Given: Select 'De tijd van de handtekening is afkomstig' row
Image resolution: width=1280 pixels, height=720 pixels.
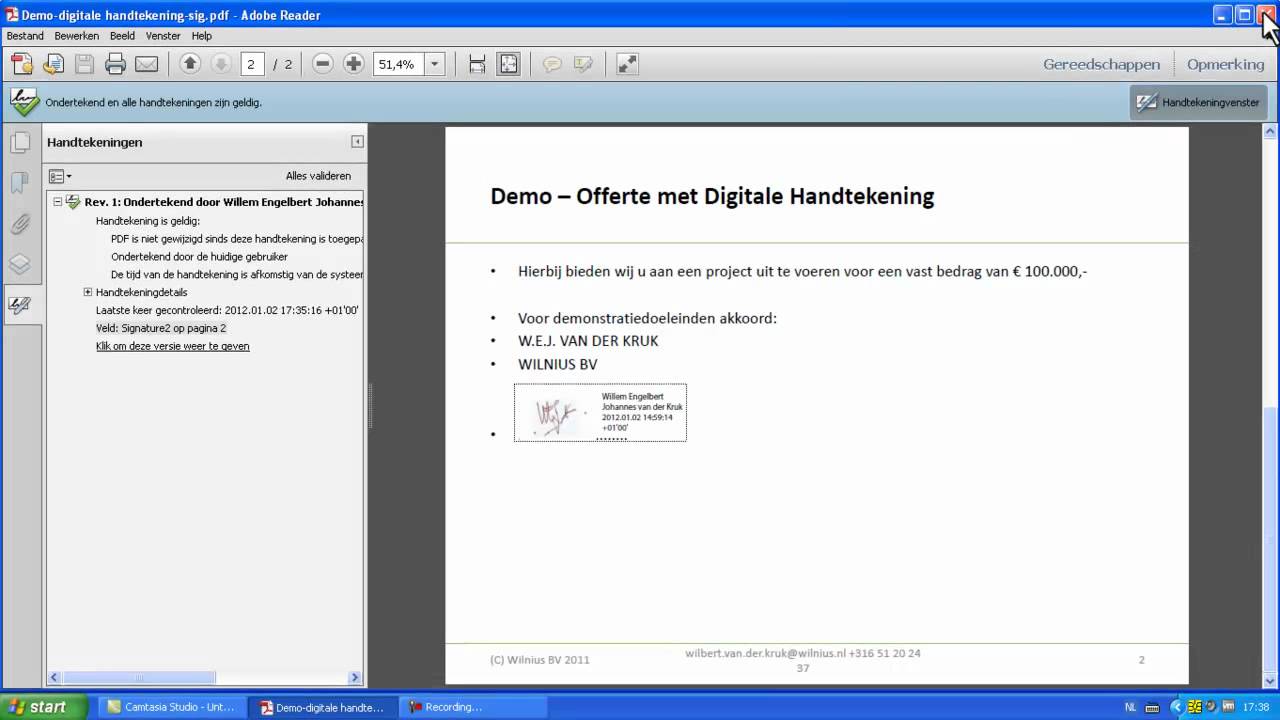Looking at the screenshot, I should (237, 274).
